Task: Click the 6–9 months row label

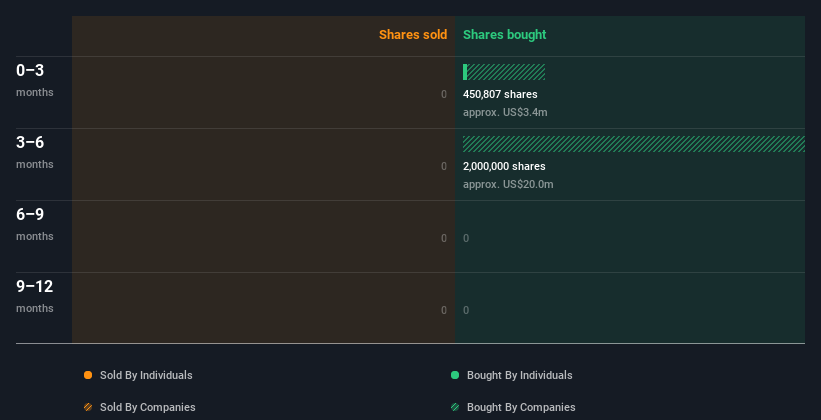Action: click(x=35, y=224)
